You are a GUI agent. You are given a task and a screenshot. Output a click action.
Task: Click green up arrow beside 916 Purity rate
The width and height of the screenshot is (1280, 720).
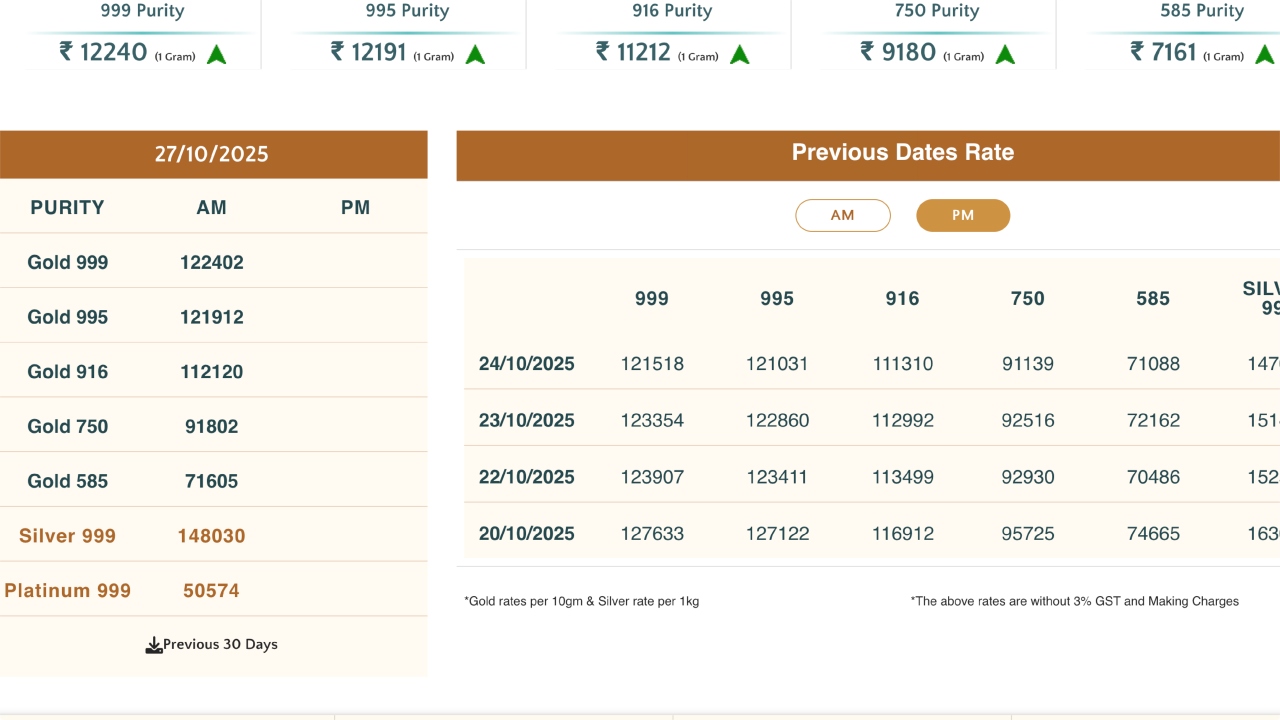click(740, 55)
